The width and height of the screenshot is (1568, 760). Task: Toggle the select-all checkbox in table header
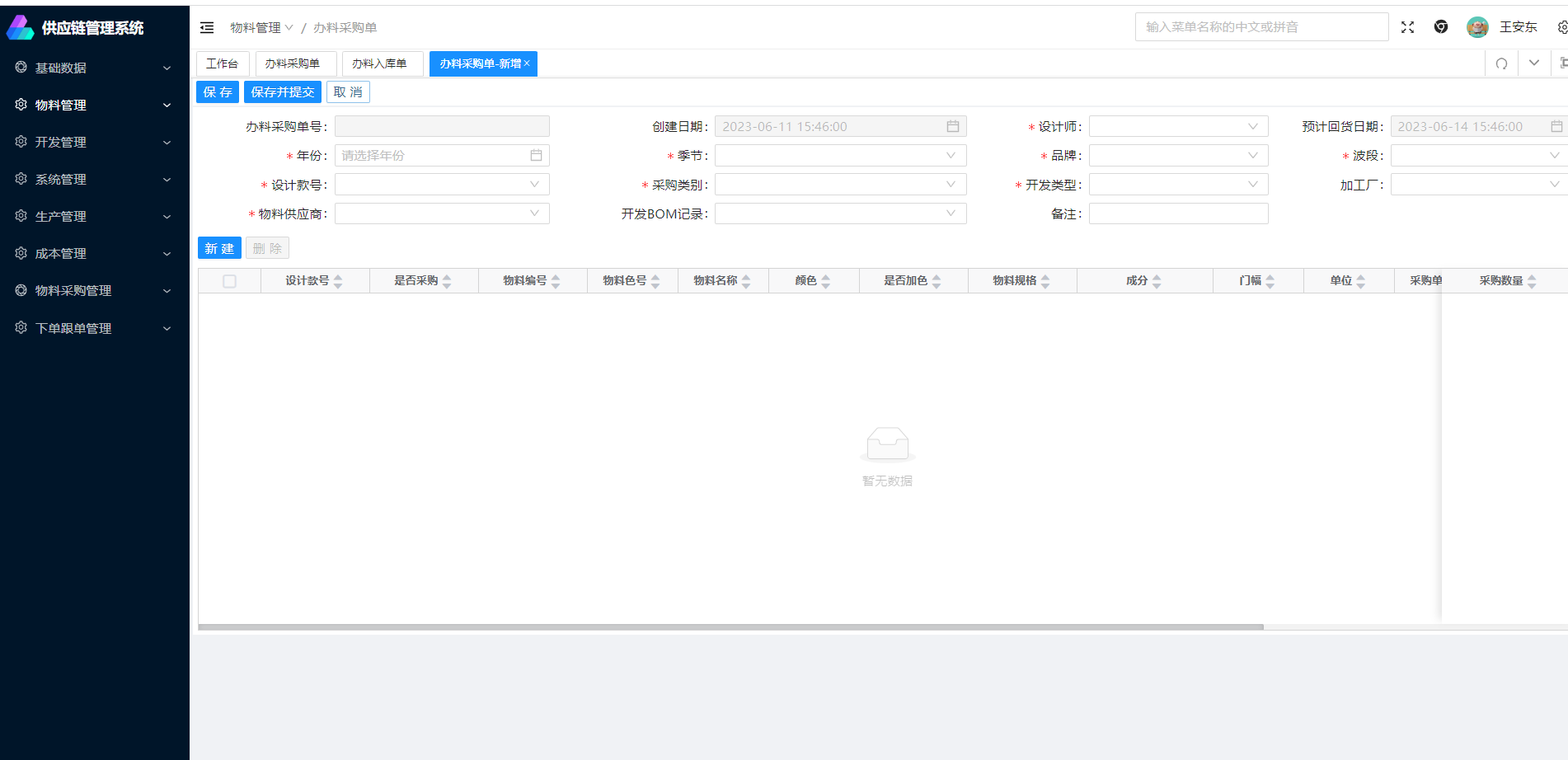(x=229, y=281)
